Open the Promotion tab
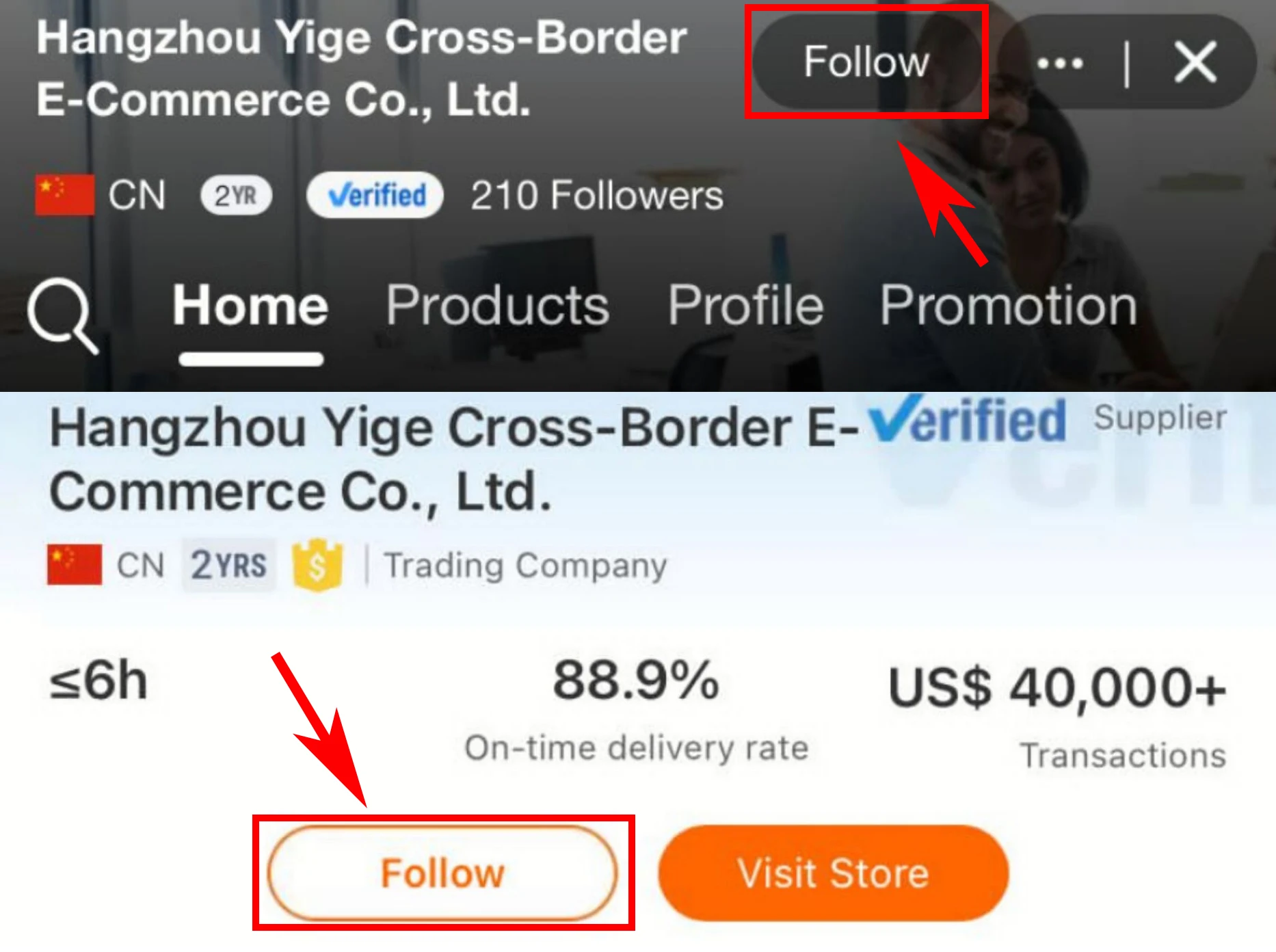The image size is (1276, 952). click(1009, 305)
